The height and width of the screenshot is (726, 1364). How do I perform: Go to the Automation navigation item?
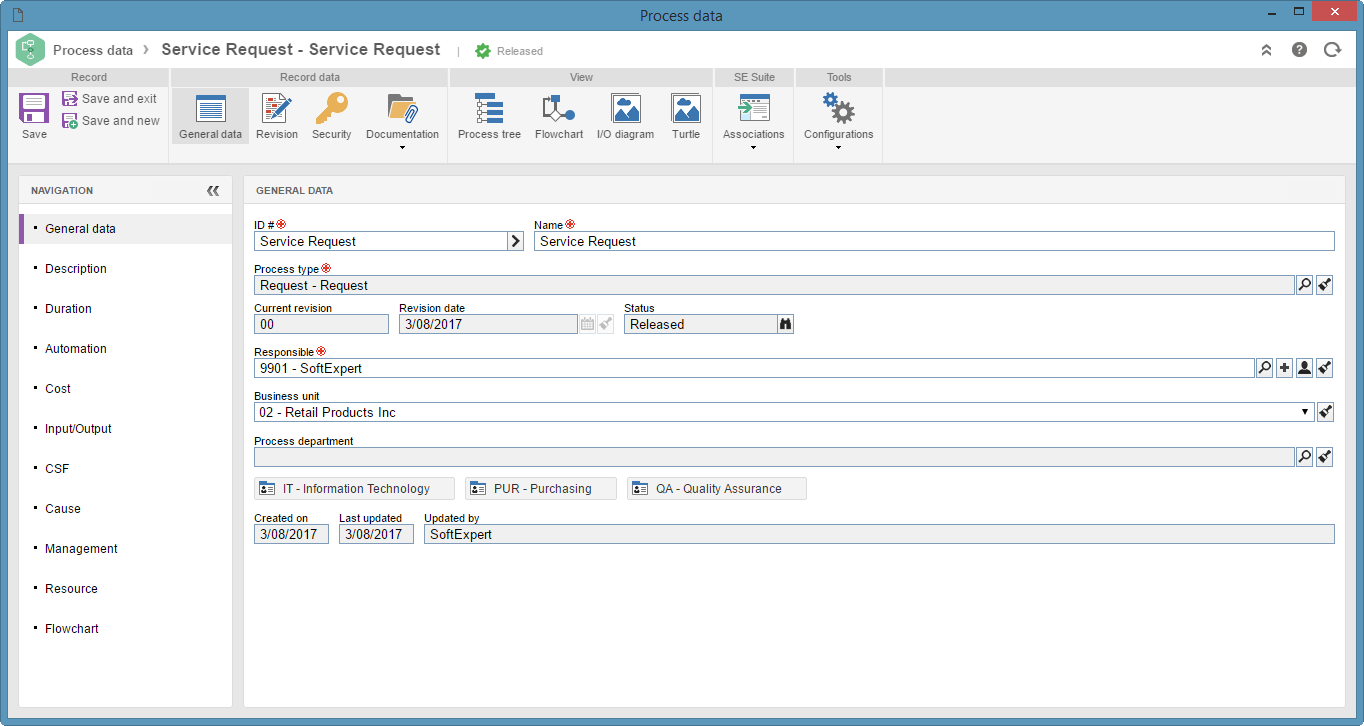tap(76, 349)
